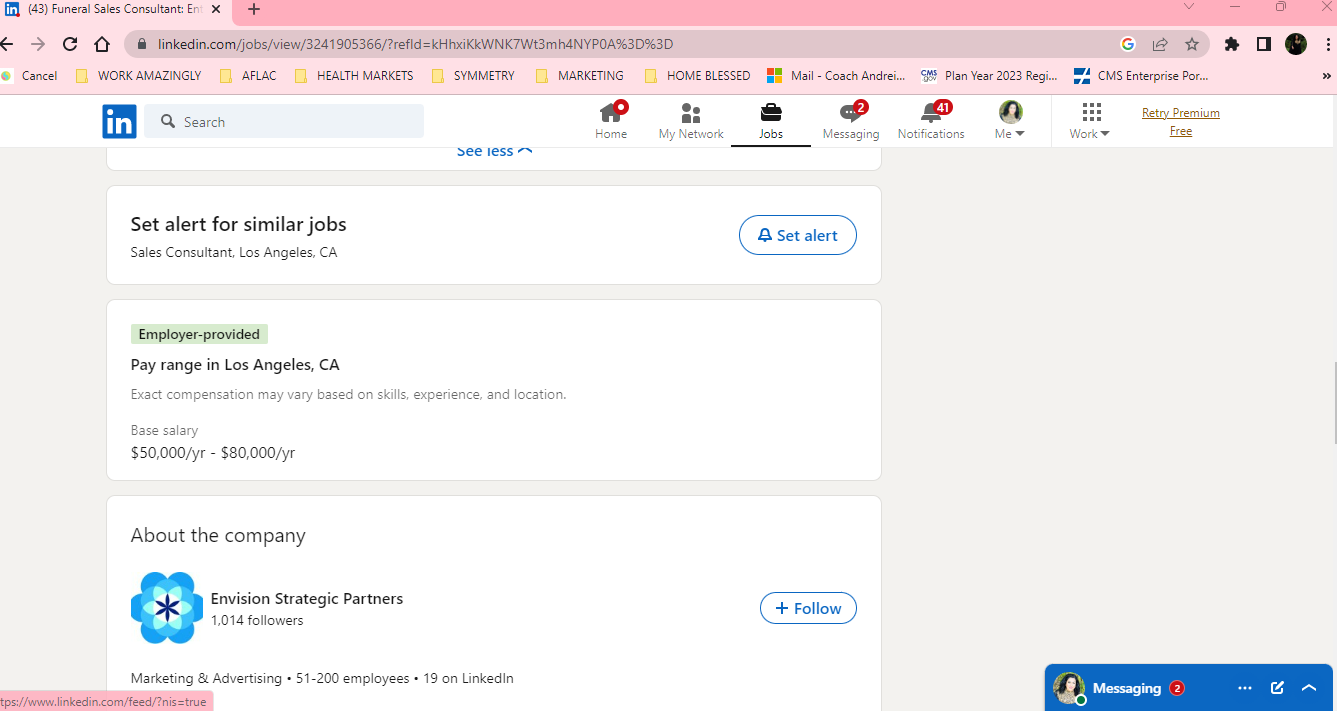Screen dimensions: 1337x711
Task: Open Messaging from the top nav
Action: 851,121
